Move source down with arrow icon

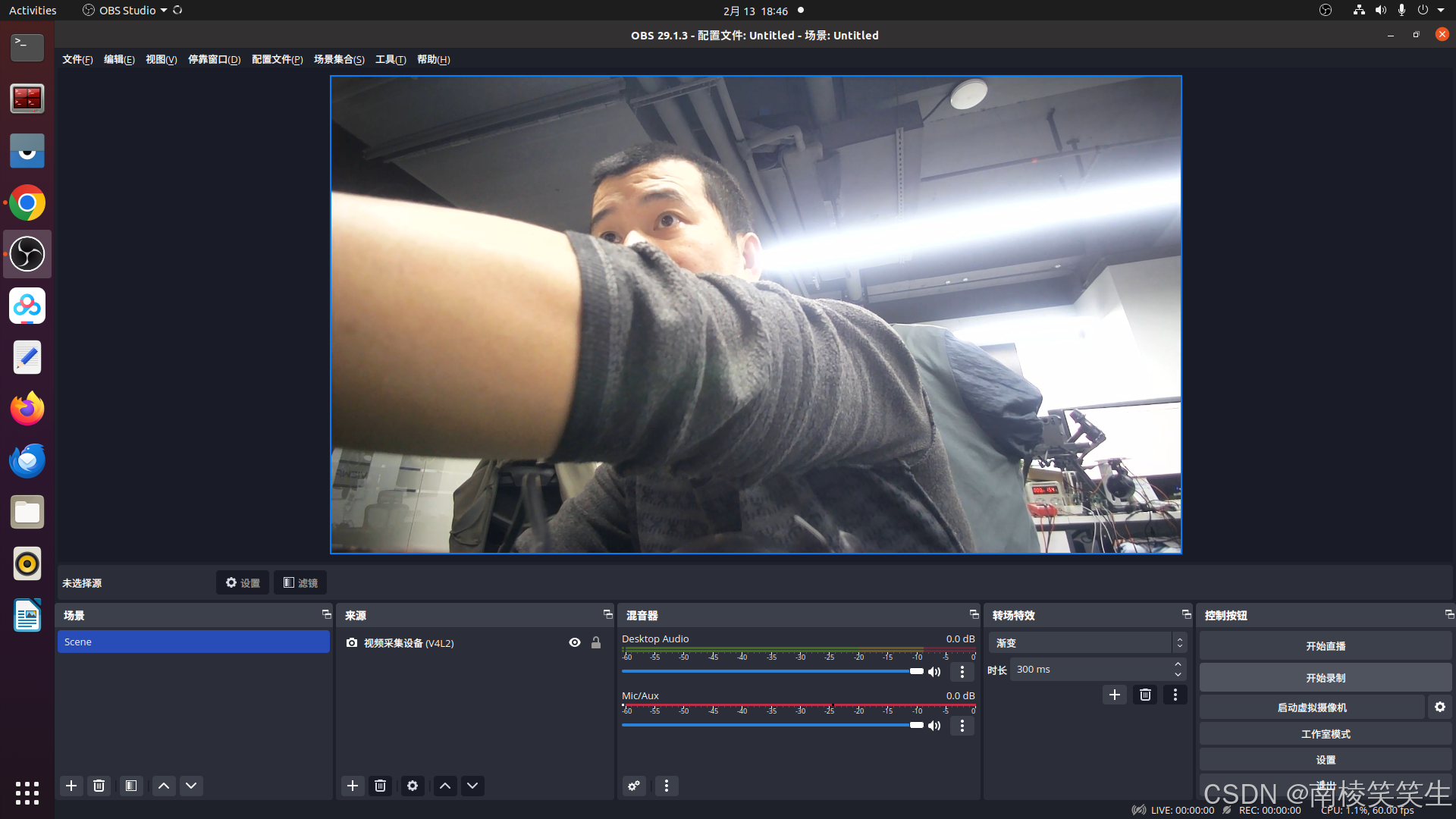pos(472,786)
